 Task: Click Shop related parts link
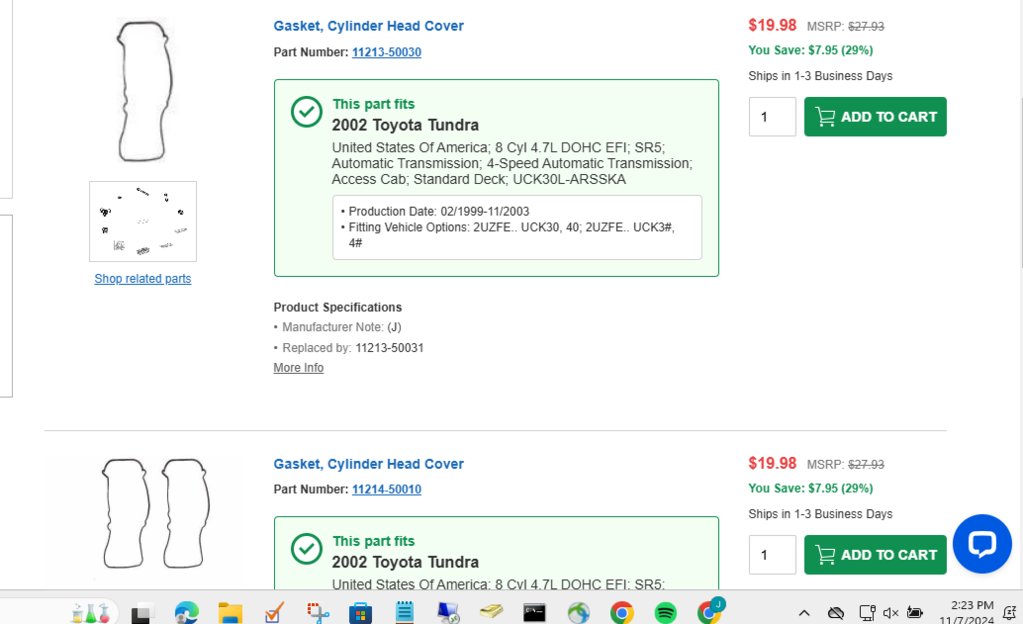point(143,279)
